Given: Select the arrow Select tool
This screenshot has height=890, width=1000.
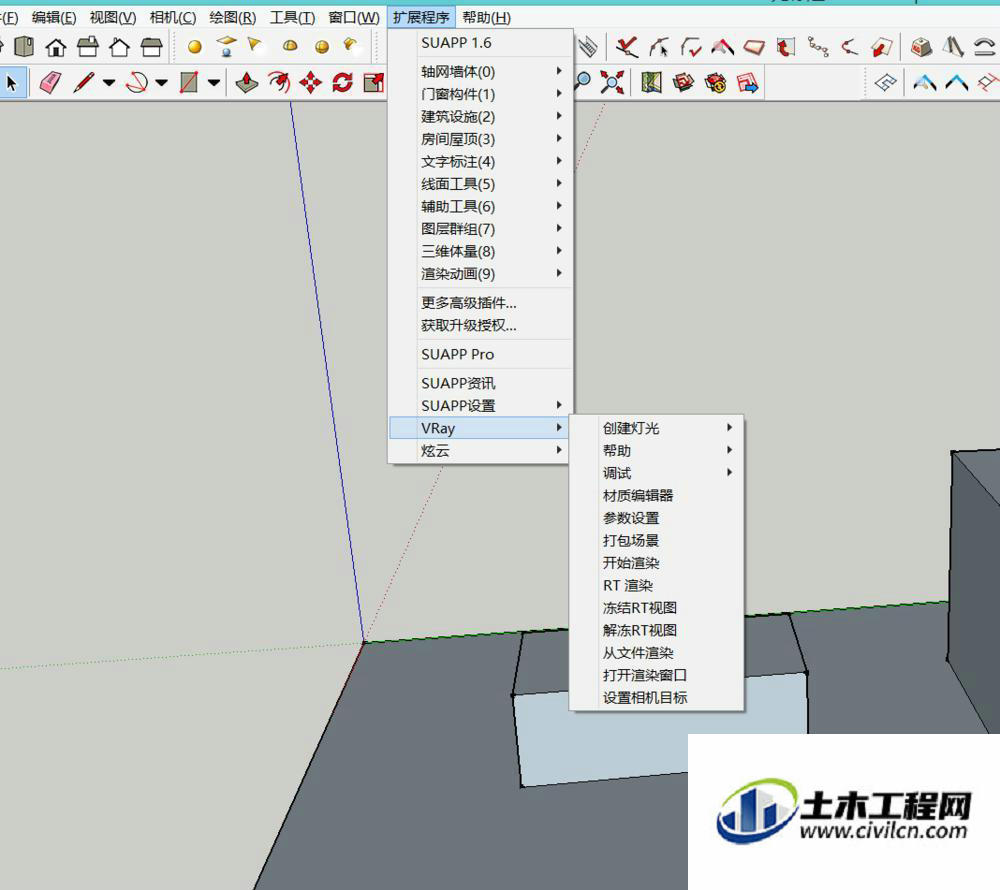Looking at the screenshot, I should click(x=11, y=83).
